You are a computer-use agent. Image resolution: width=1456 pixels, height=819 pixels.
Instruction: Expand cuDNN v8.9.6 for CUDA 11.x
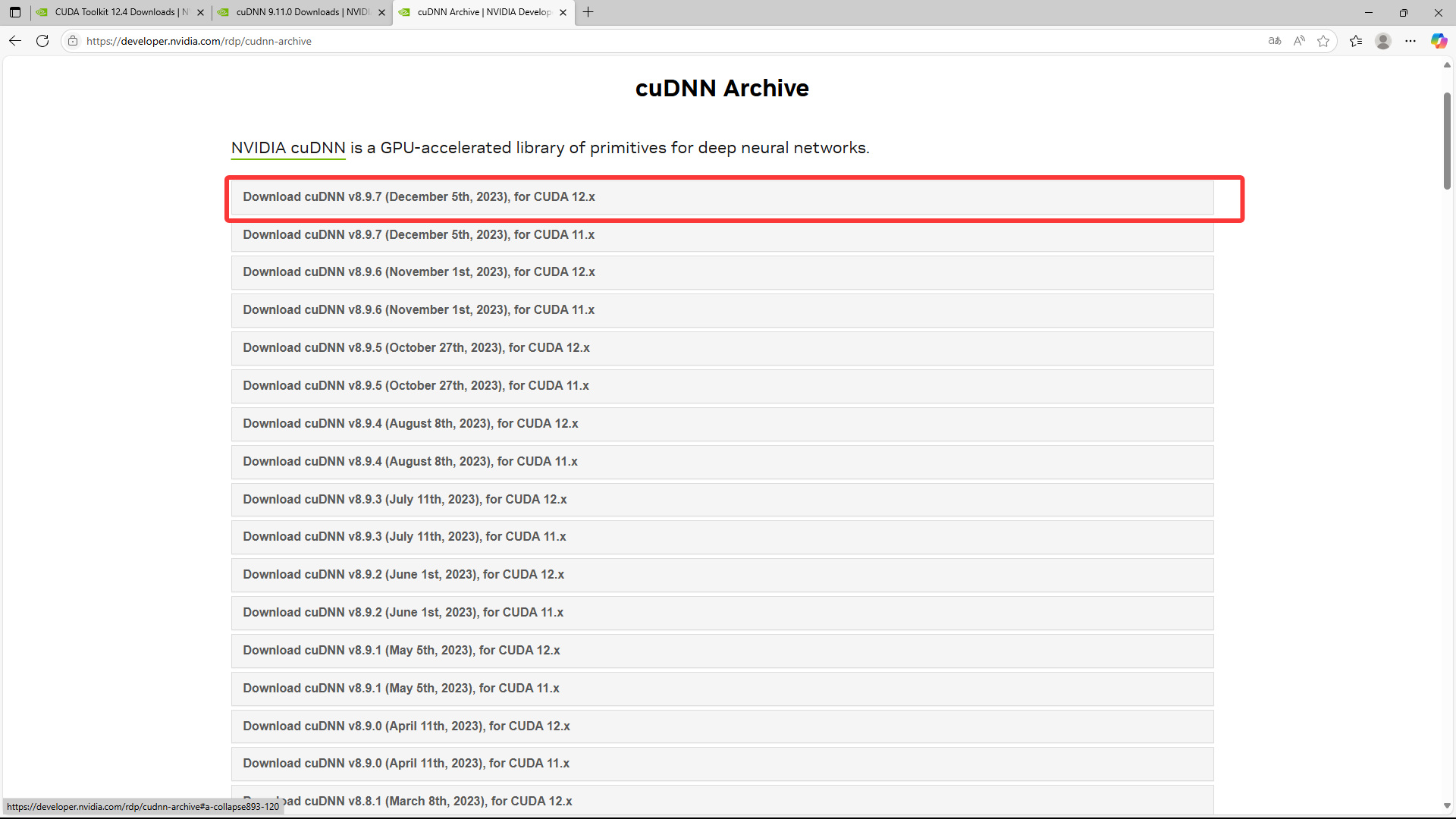coord(722,310)
